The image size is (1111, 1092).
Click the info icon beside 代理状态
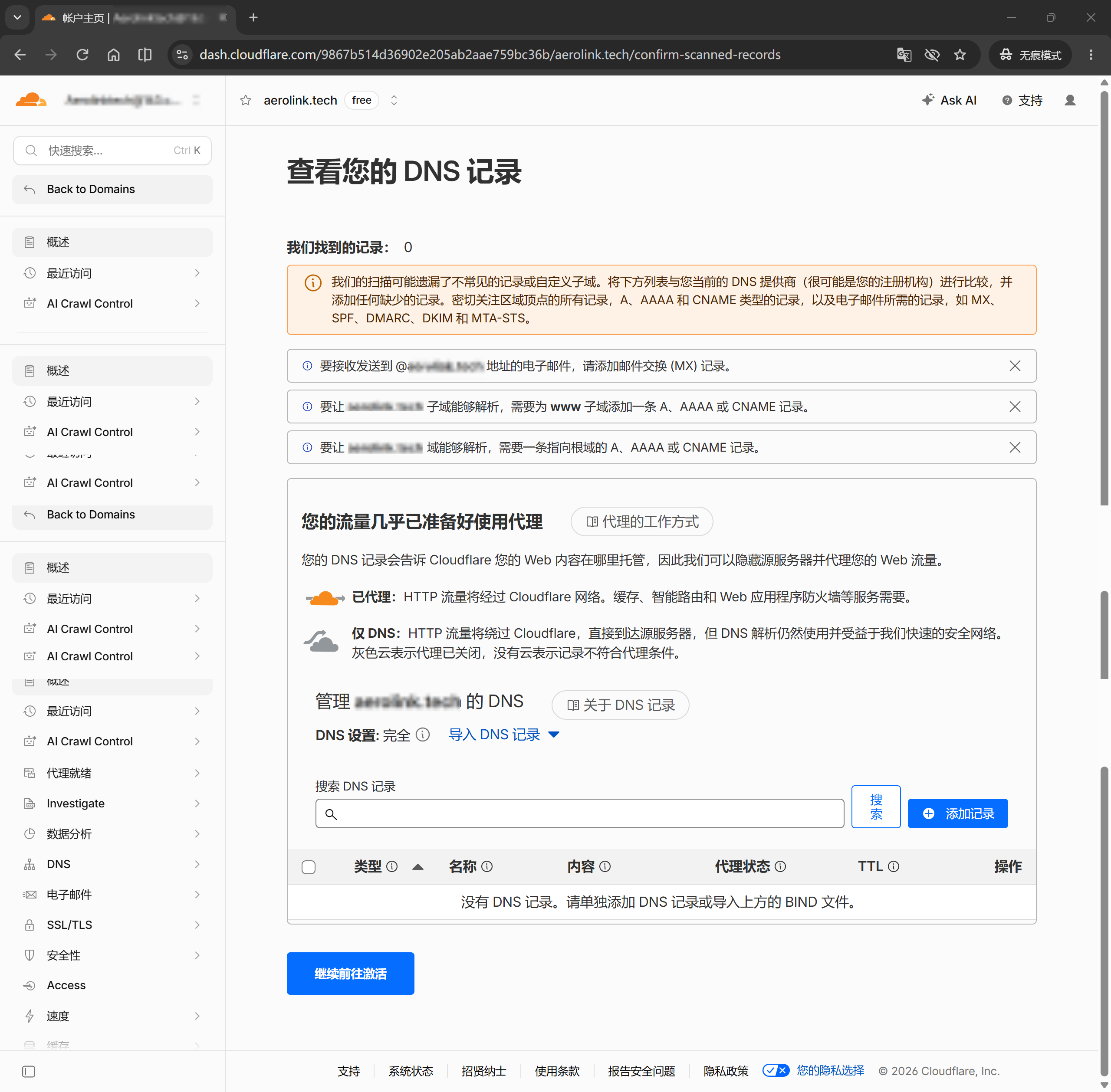pyautogui.click(x=780, y=866)
